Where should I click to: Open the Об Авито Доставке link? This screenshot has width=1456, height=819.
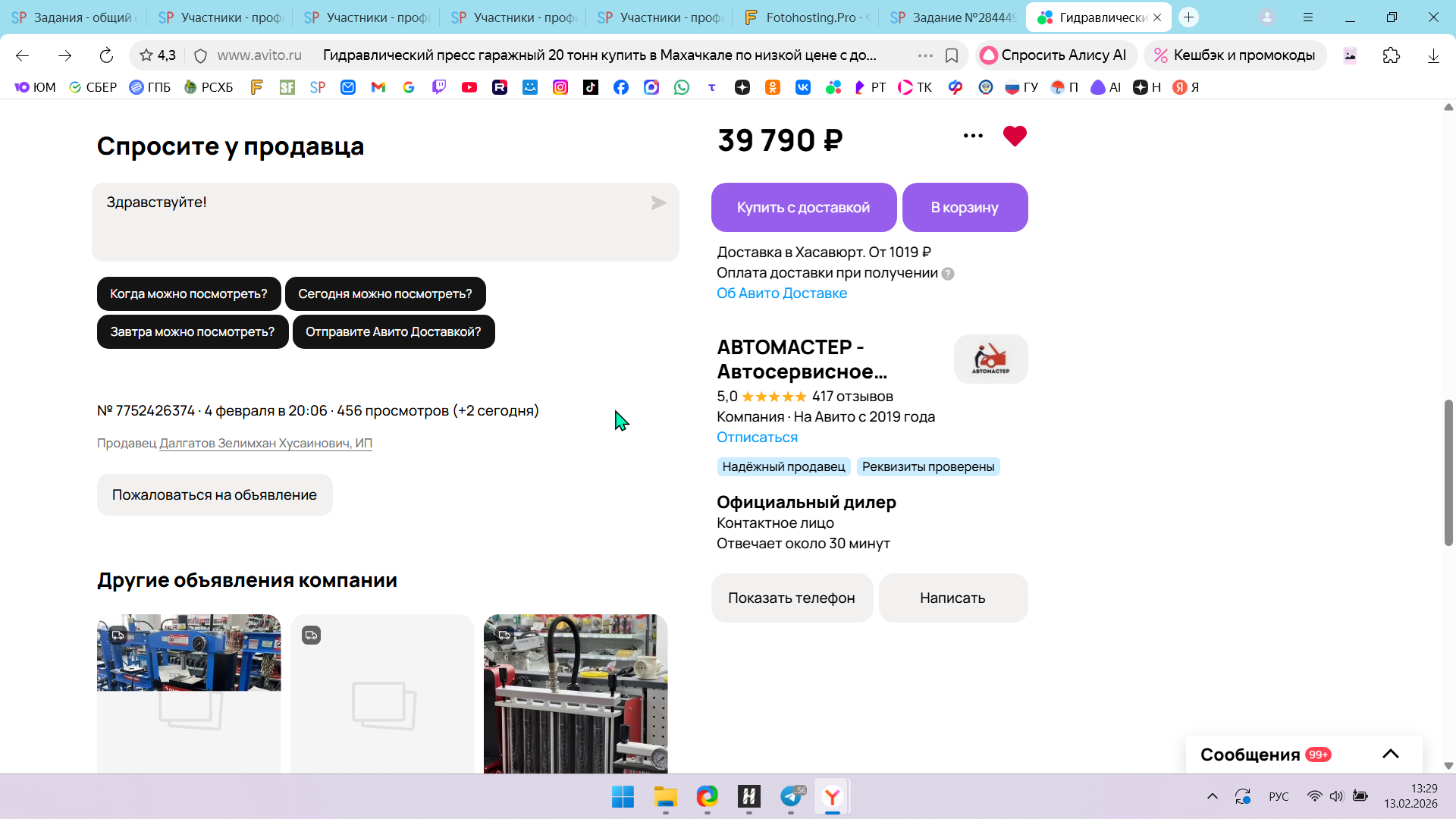tap(781, 293)
